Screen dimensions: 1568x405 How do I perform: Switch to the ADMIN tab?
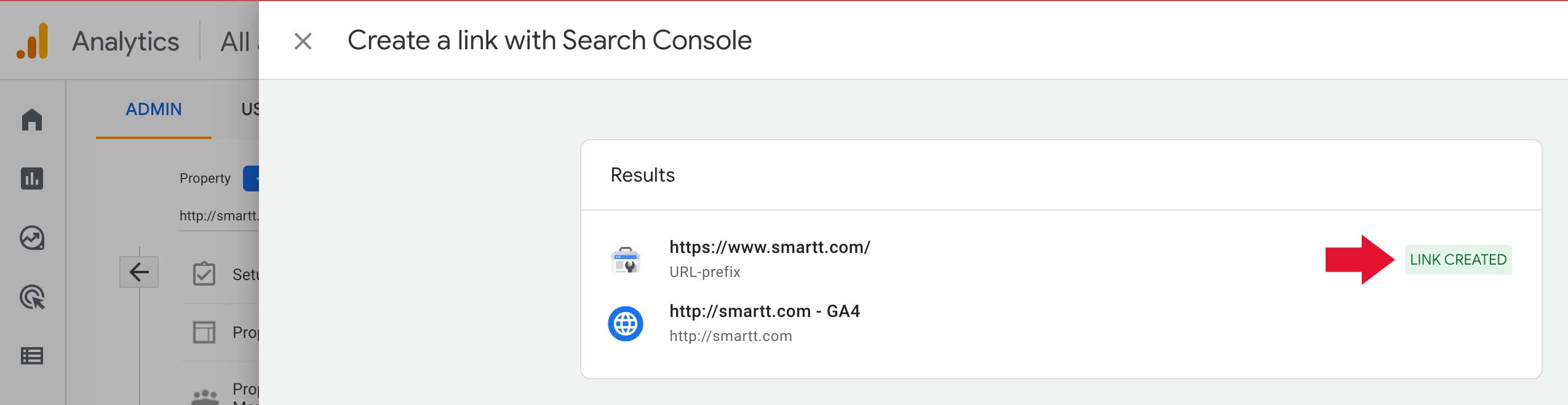pos(153,108)
